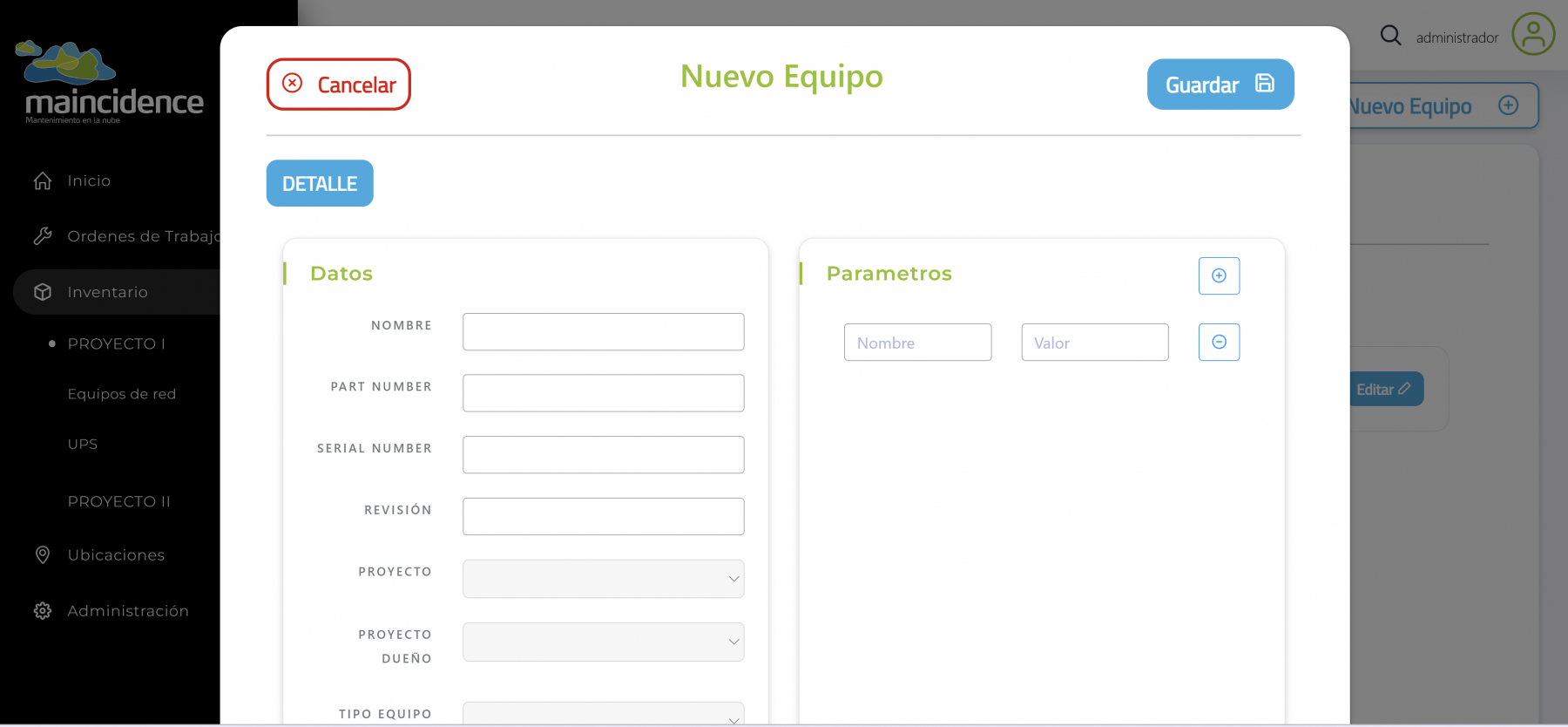Open Inventario in the sidebar

pos(107,292)
